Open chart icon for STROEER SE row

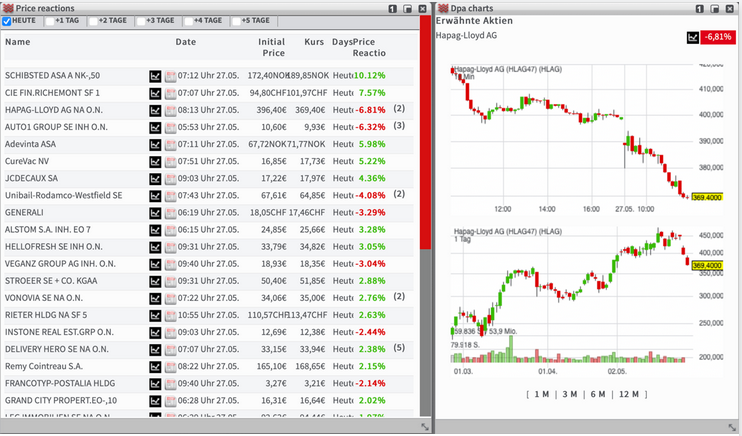(x=155, y=281)
